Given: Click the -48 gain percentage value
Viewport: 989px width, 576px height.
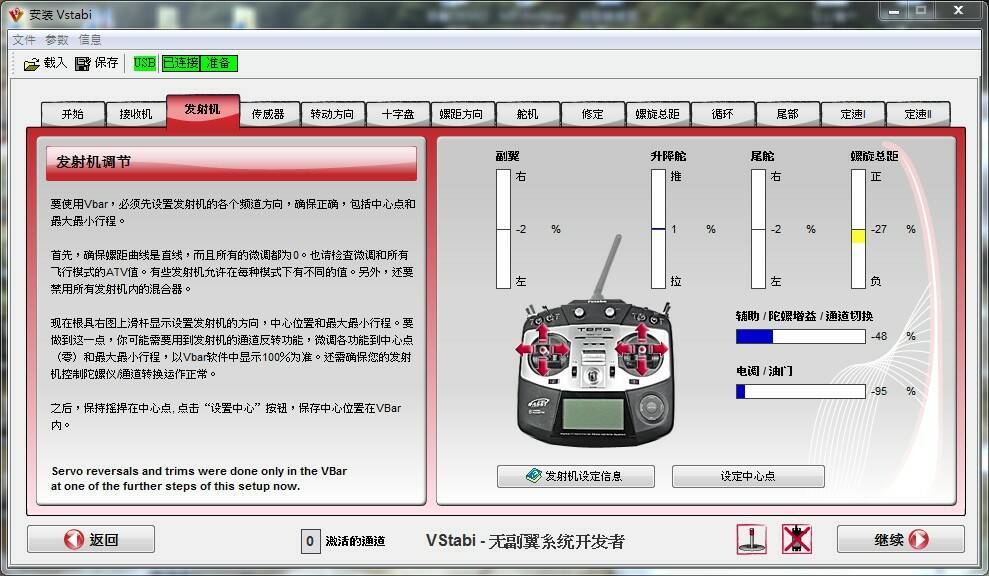Looking at the screenshot, I should point(879,336).
